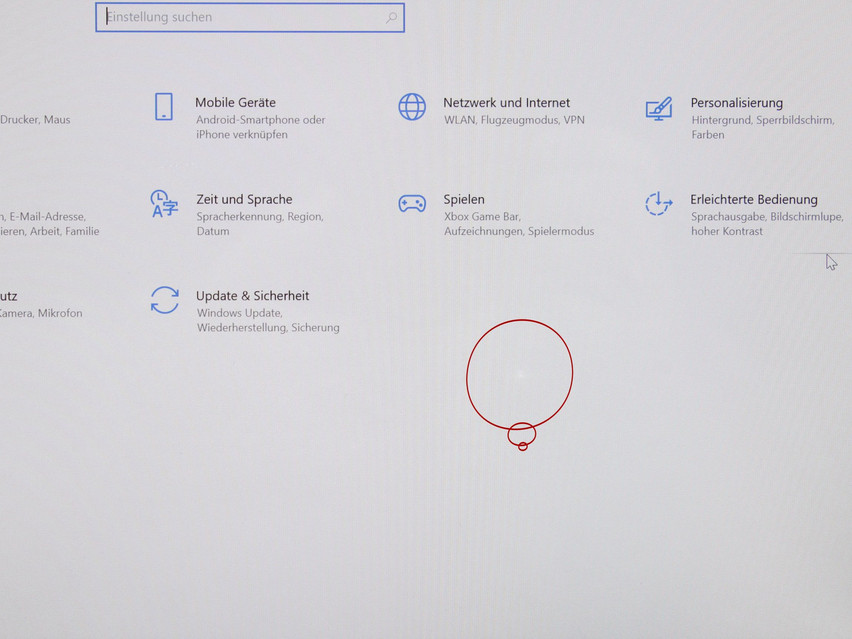Click the Update & Sicherheit refresh arrows icon
This screenshot has height=639, width=852.
[x=165, y=300]
